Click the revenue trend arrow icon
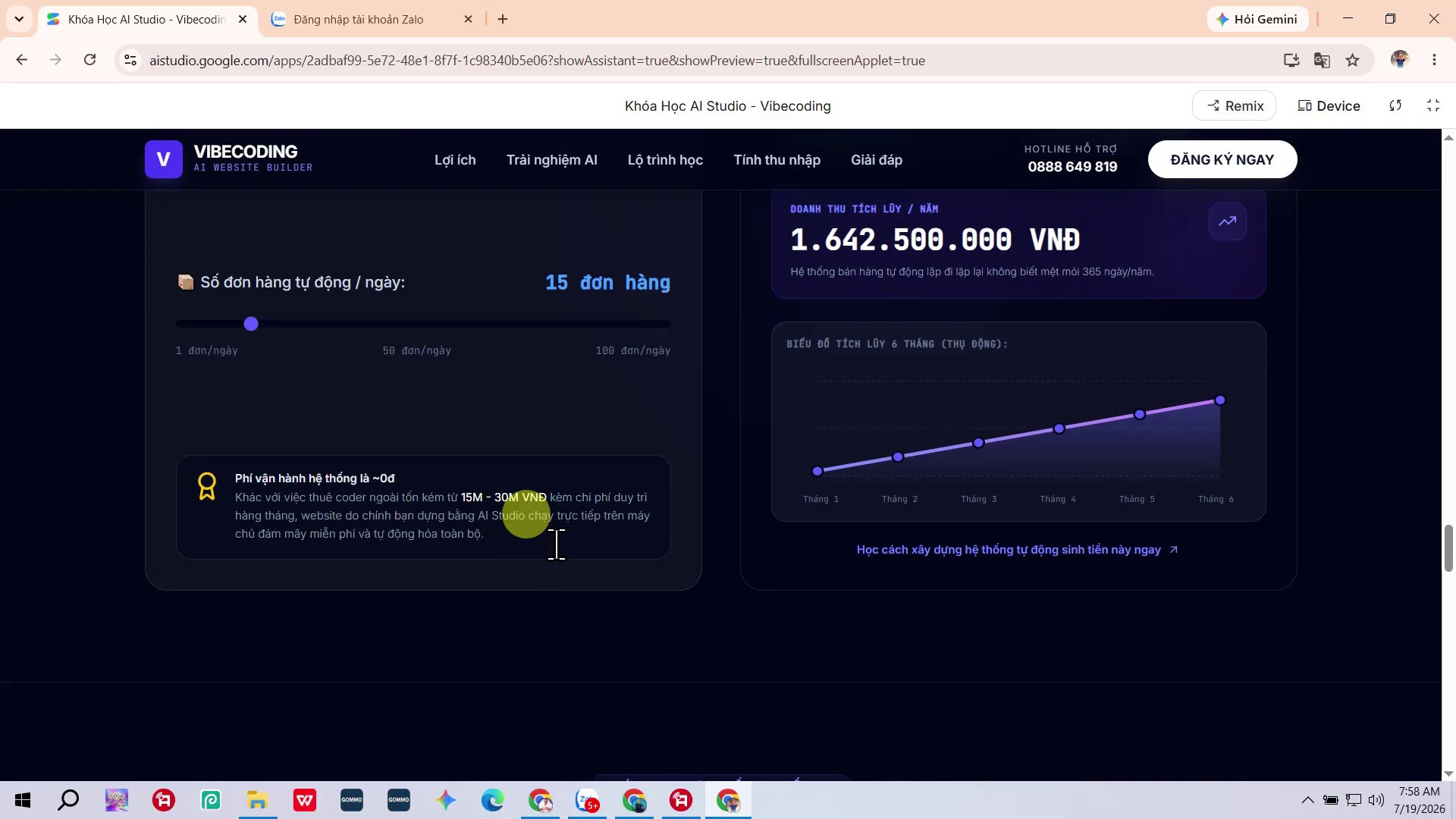The width and height of the screenshot is (1456, 819). 1228,221
